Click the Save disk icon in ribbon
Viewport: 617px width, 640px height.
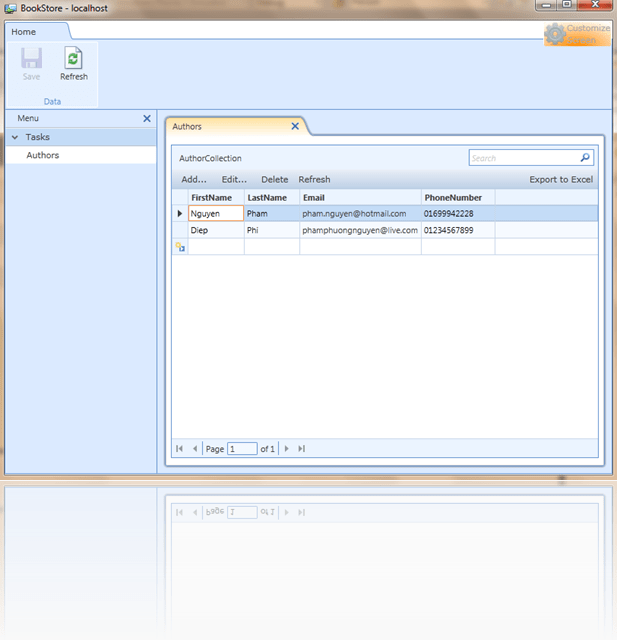tap(32, 58)
